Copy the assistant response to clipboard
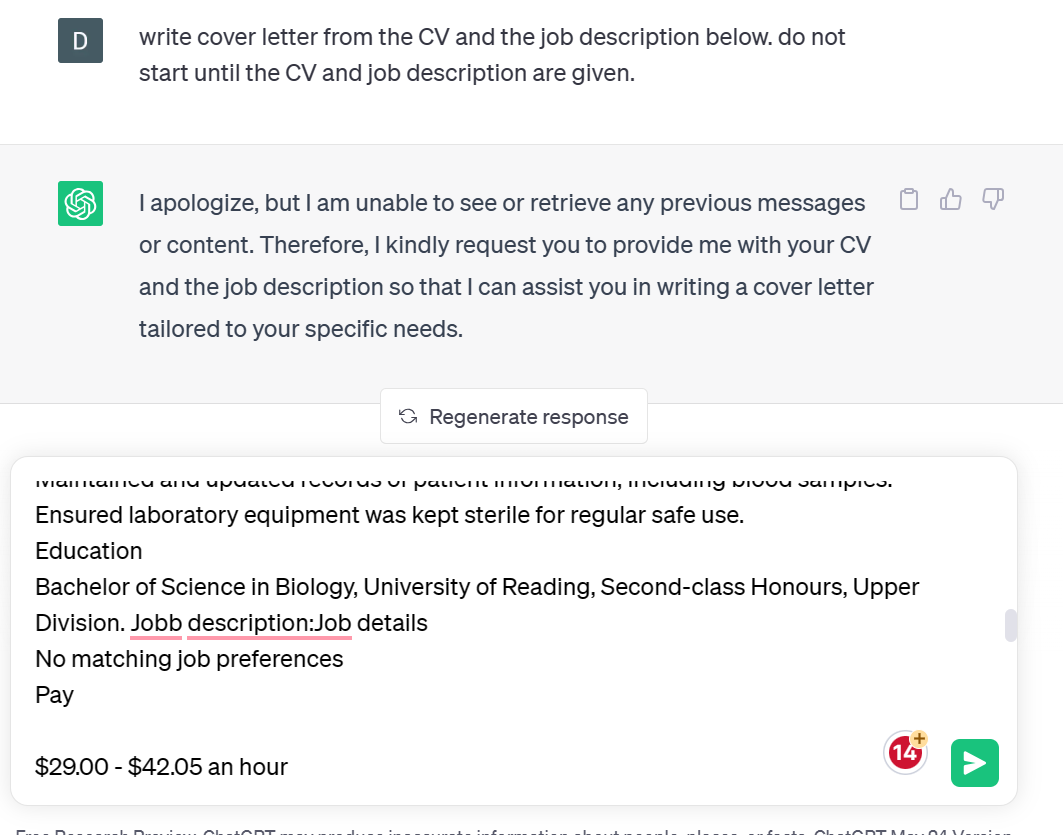 click(908, 199)
